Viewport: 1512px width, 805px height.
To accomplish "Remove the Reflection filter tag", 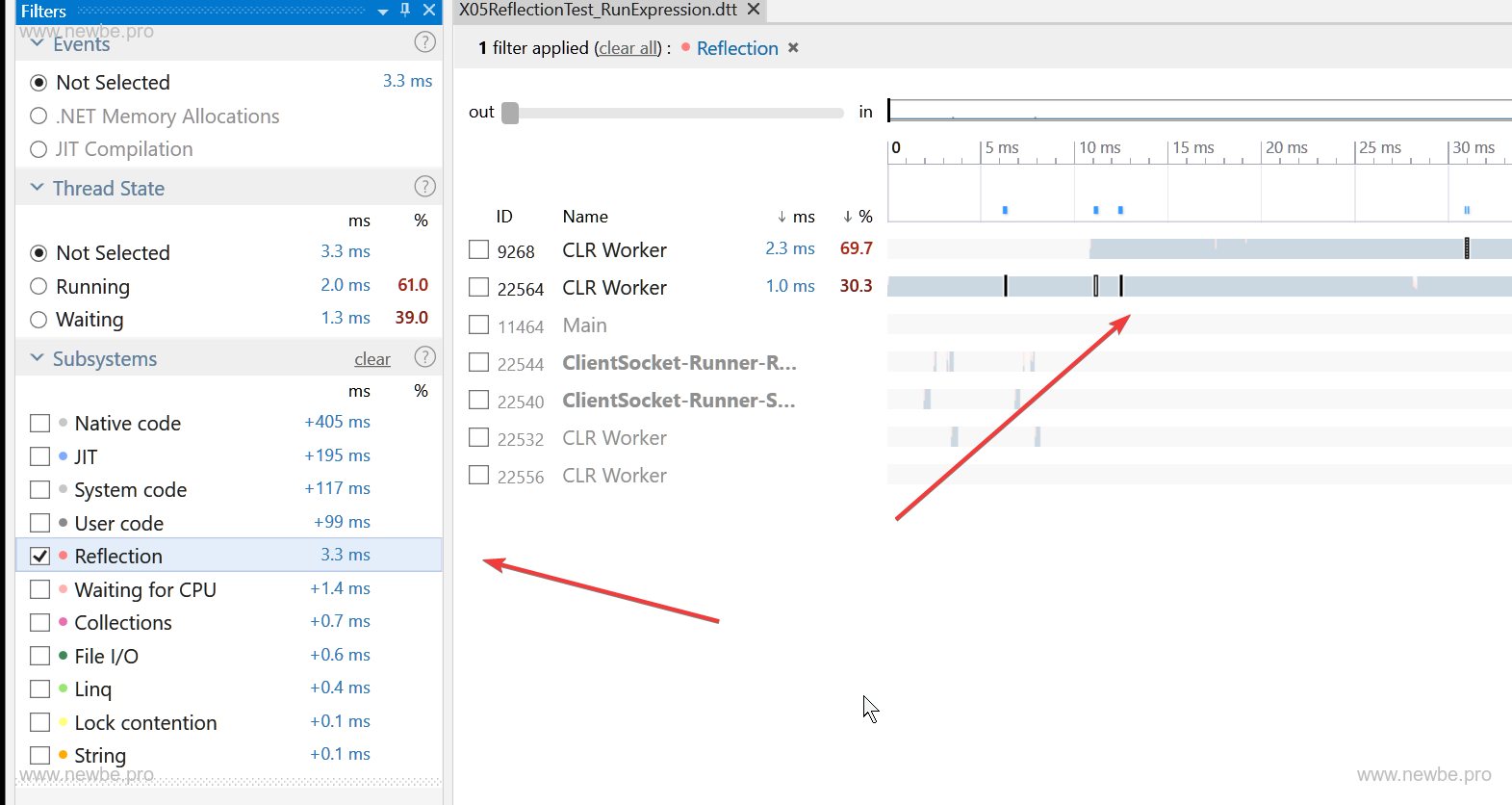I will point(793,48).
